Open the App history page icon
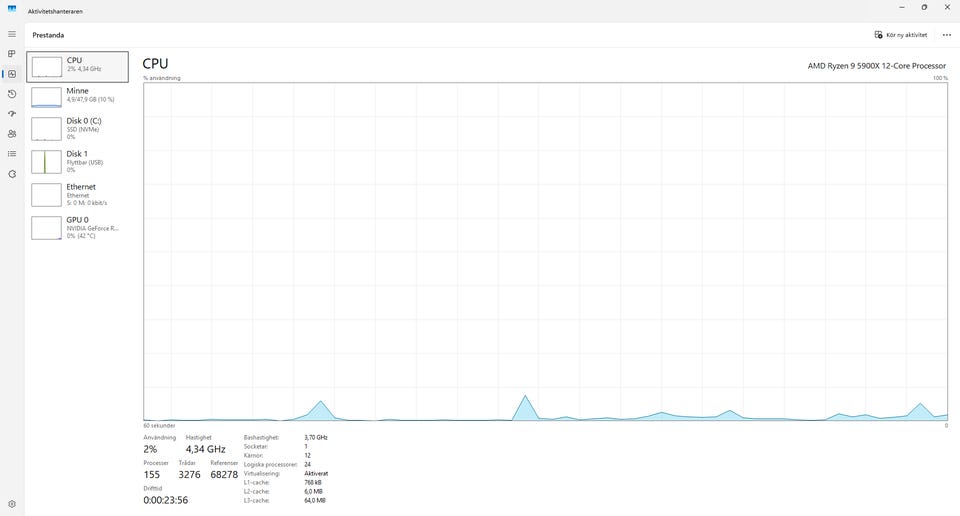The image size is (960, 516). click(x=12, y=94)
